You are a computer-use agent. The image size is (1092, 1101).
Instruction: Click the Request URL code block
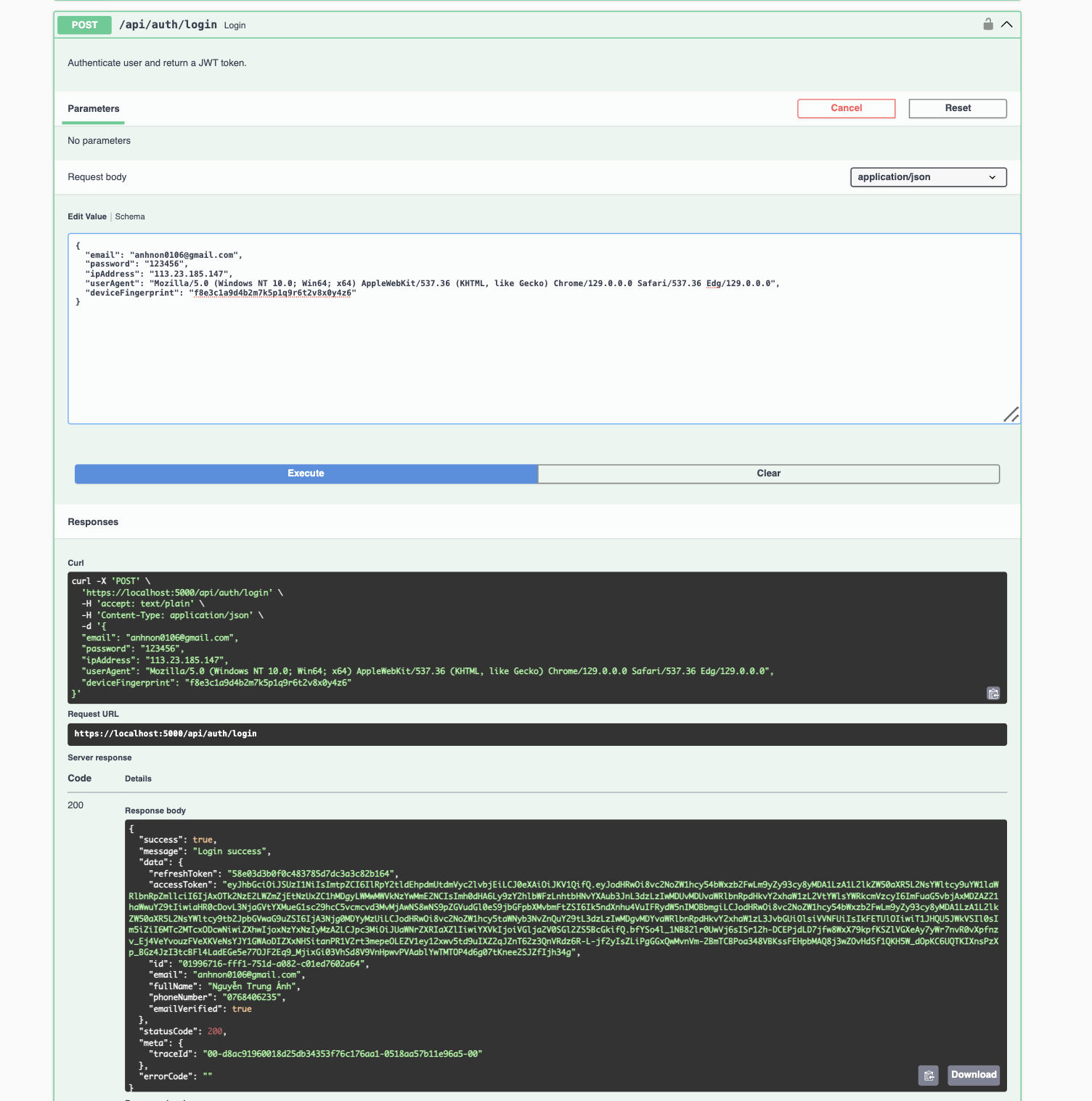pos(536,734)
